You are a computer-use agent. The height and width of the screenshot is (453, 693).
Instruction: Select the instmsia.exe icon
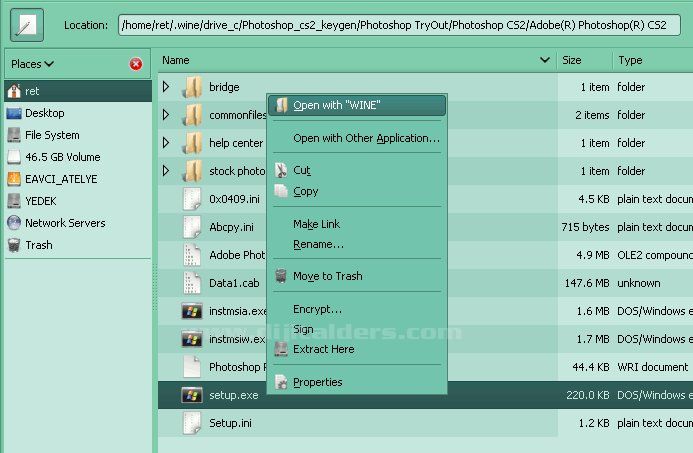pos(192,311)
